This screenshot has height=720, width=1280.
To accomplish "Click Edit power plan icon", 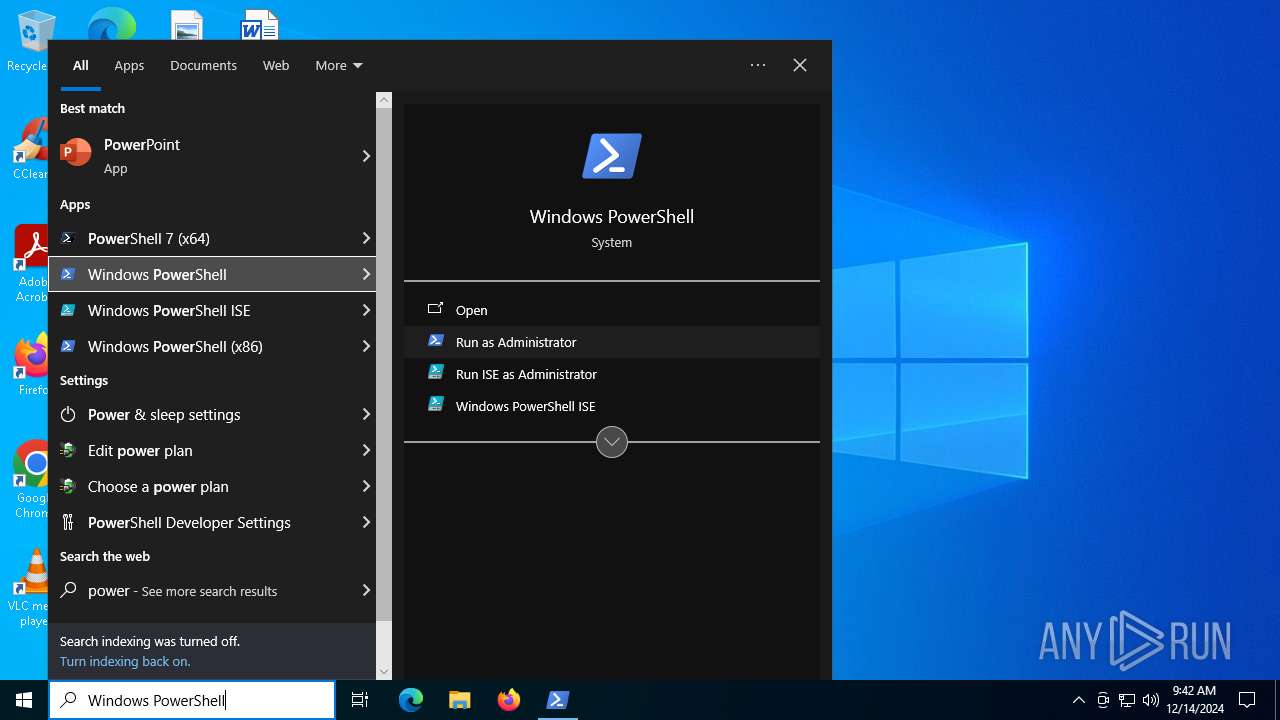I will point(68,450).
